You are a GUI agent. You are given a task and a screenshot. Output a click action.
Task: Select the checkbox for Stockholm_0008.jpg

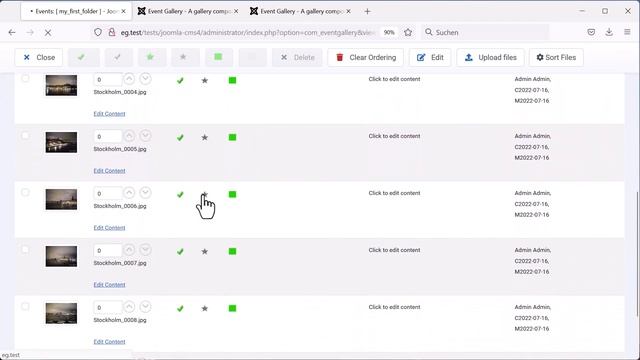click(25, 307)
